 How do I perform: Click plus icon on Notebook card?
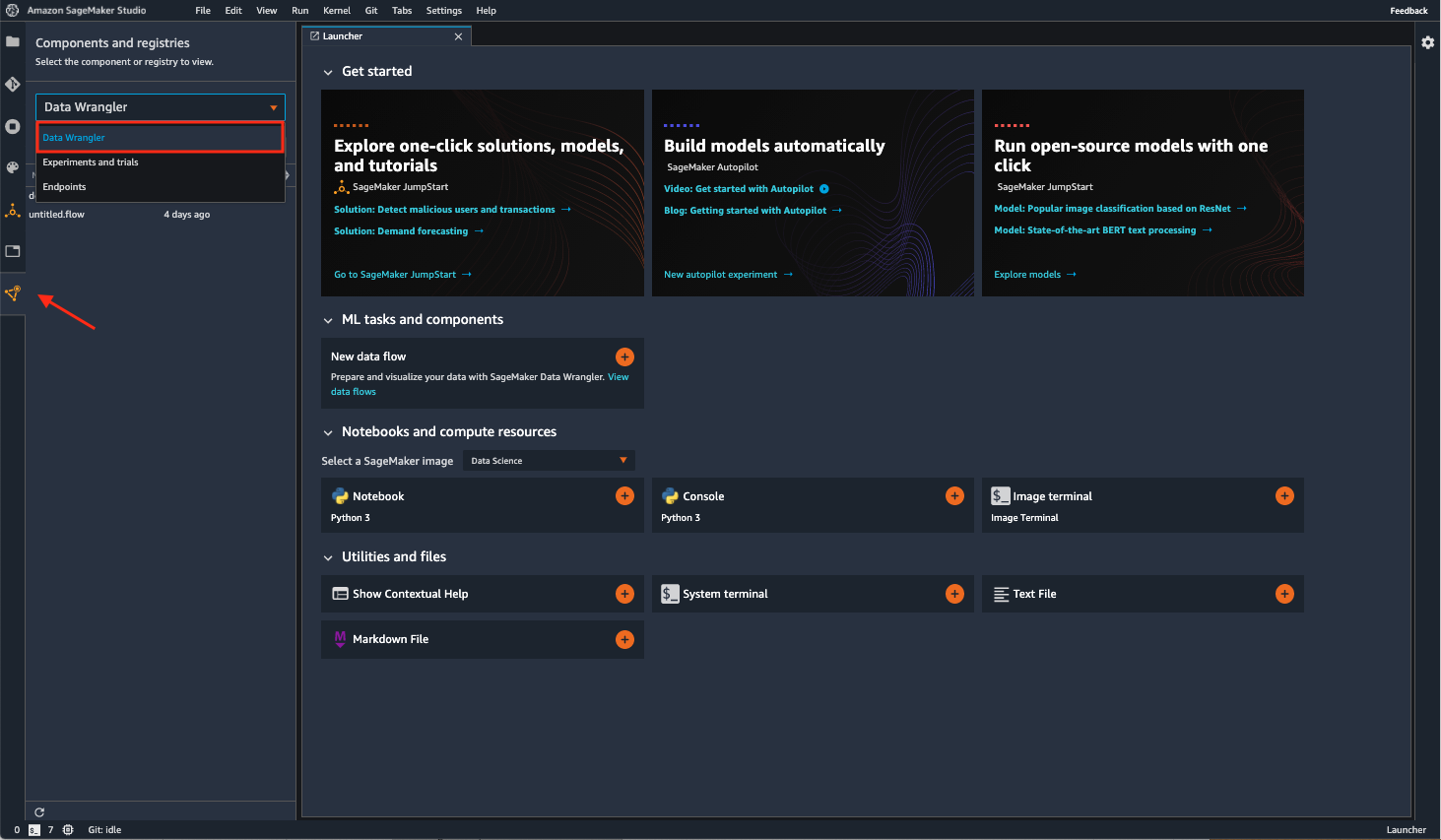pyautogui.click(x=624, y=496)
